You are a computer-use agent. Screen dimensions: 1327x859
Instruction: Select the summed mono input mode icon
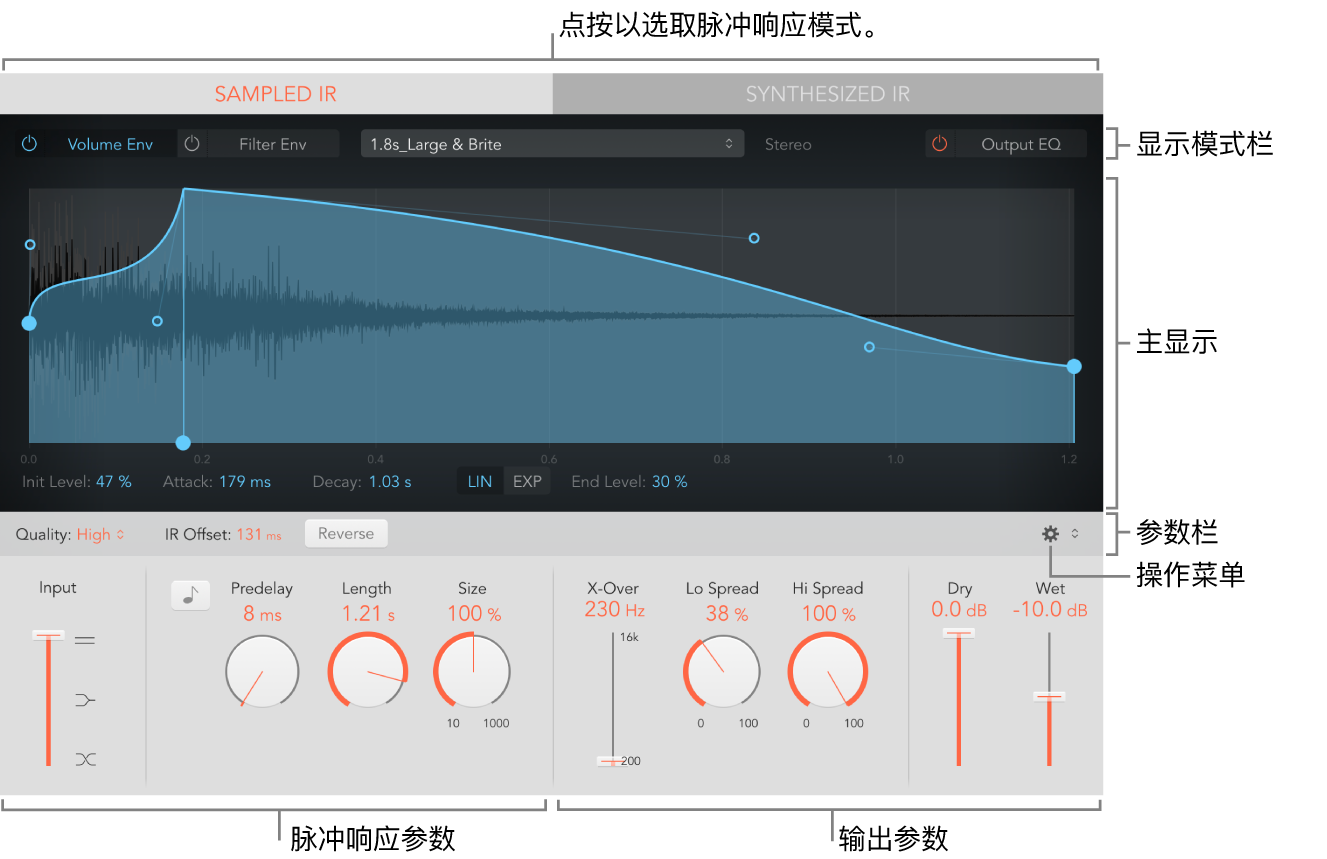coord(85,699)
